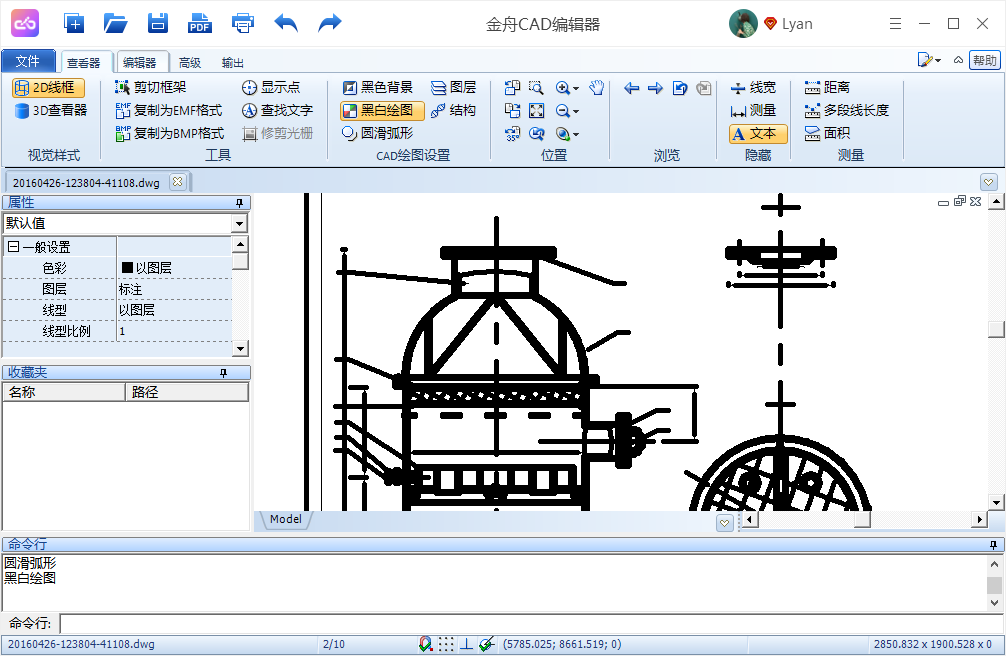Click the previous zoom view magnifier icon

coord(536,134)
